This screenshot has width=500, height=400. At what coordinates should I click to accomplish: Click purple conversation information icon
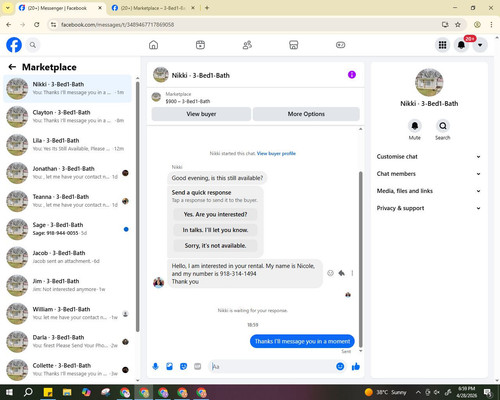(x=352, y=75)
